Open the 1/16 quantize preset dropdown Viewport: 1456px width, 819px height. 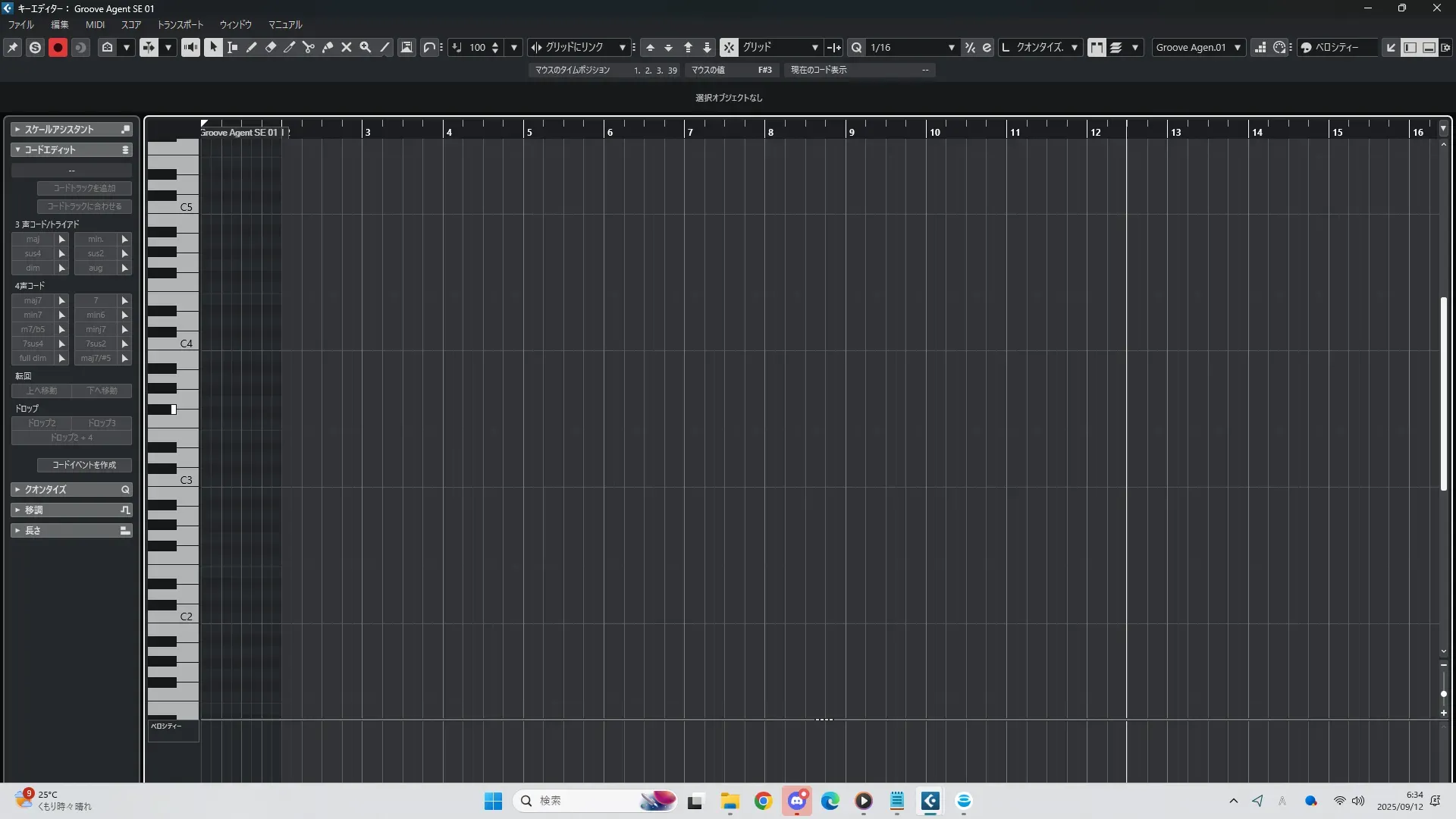pyautogui.click(x=951, y=48)
